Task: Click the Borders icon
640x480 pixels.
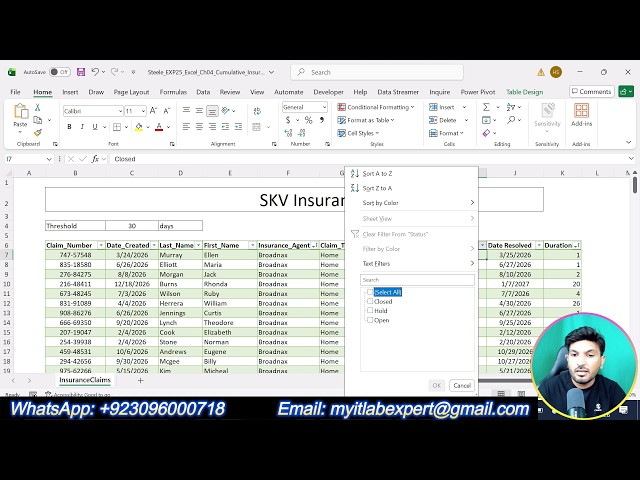Action: pyautogui.click(x=117, y=127)
